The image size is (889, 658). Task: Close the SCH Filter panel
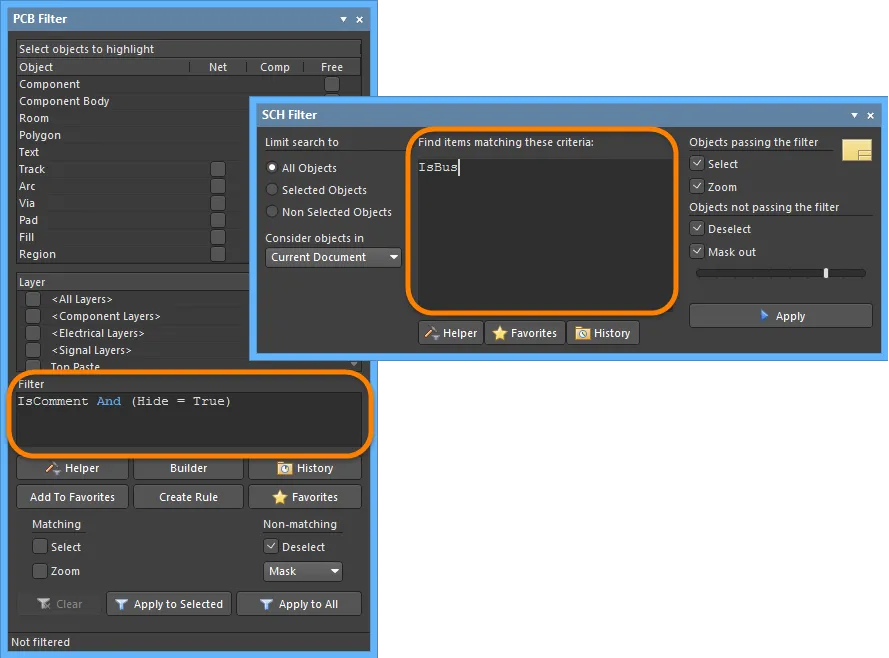870,115
